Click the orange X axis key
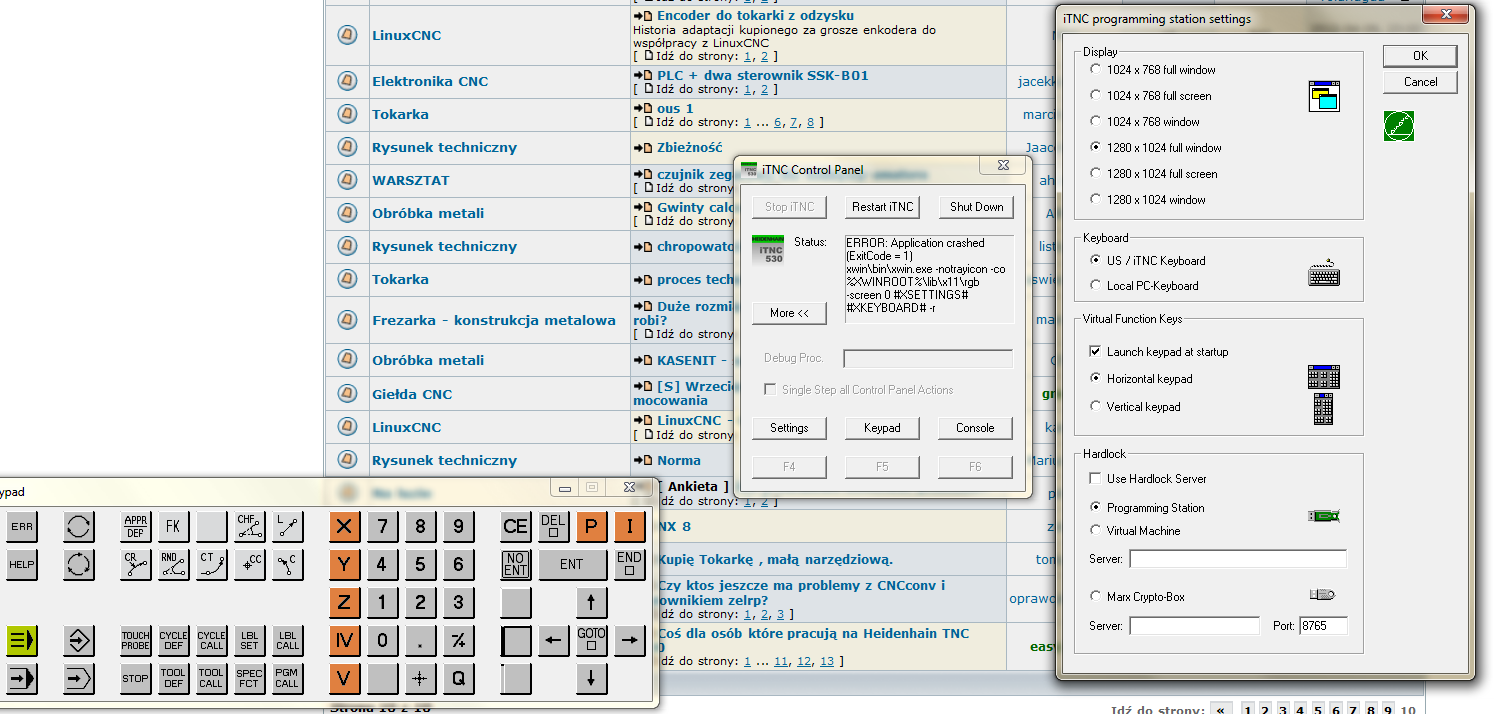Screen dimensions: 1495x714 pos(345,526)
